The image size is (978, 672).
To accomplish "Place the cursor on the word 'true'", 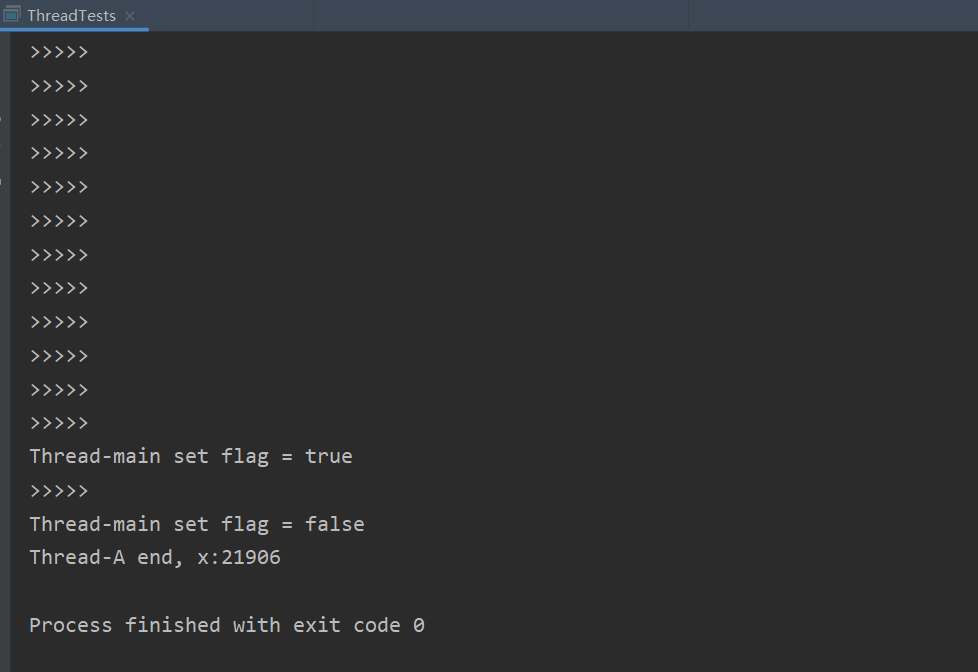I will [x=329, y=457].
